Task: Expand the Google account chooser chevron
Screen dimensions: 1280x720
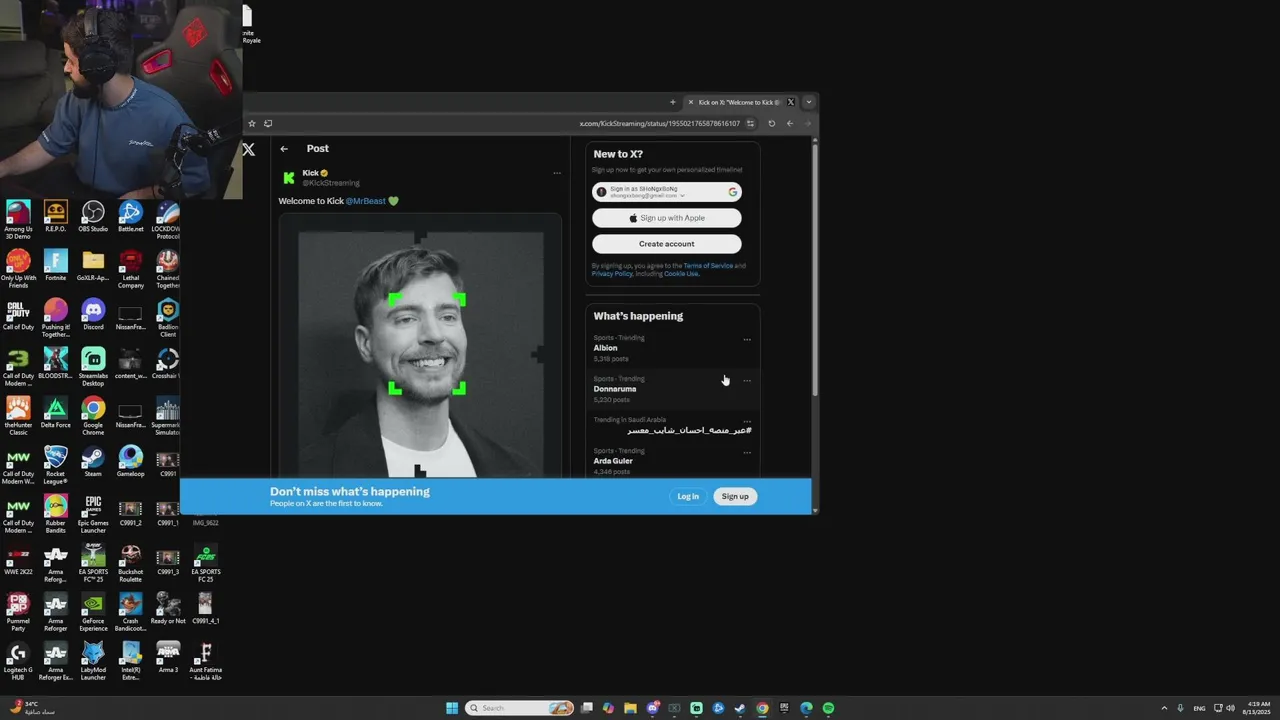Action: point(682,196)
